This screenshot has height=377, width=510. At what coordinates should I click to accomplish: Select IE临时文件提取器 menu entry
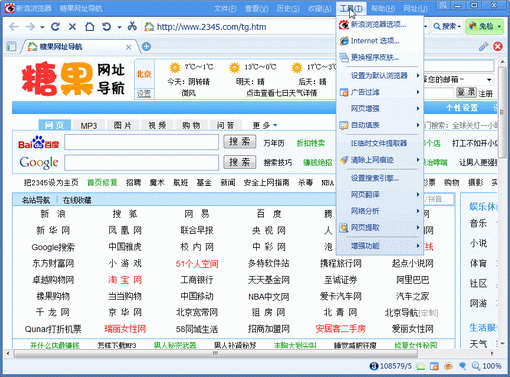(x=379, y=143)
